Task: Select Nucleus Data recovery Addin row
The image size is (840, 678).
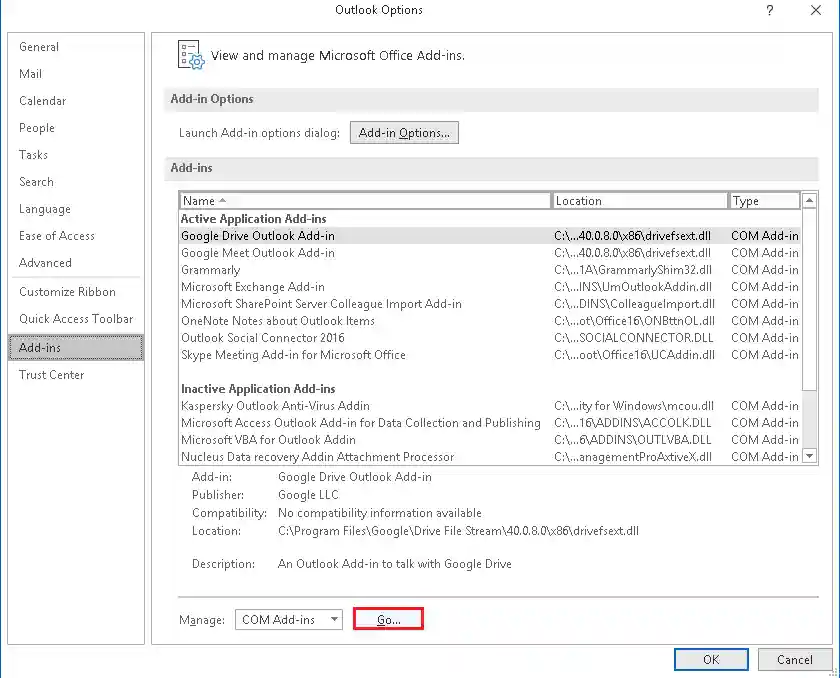Action: (490, 457)
